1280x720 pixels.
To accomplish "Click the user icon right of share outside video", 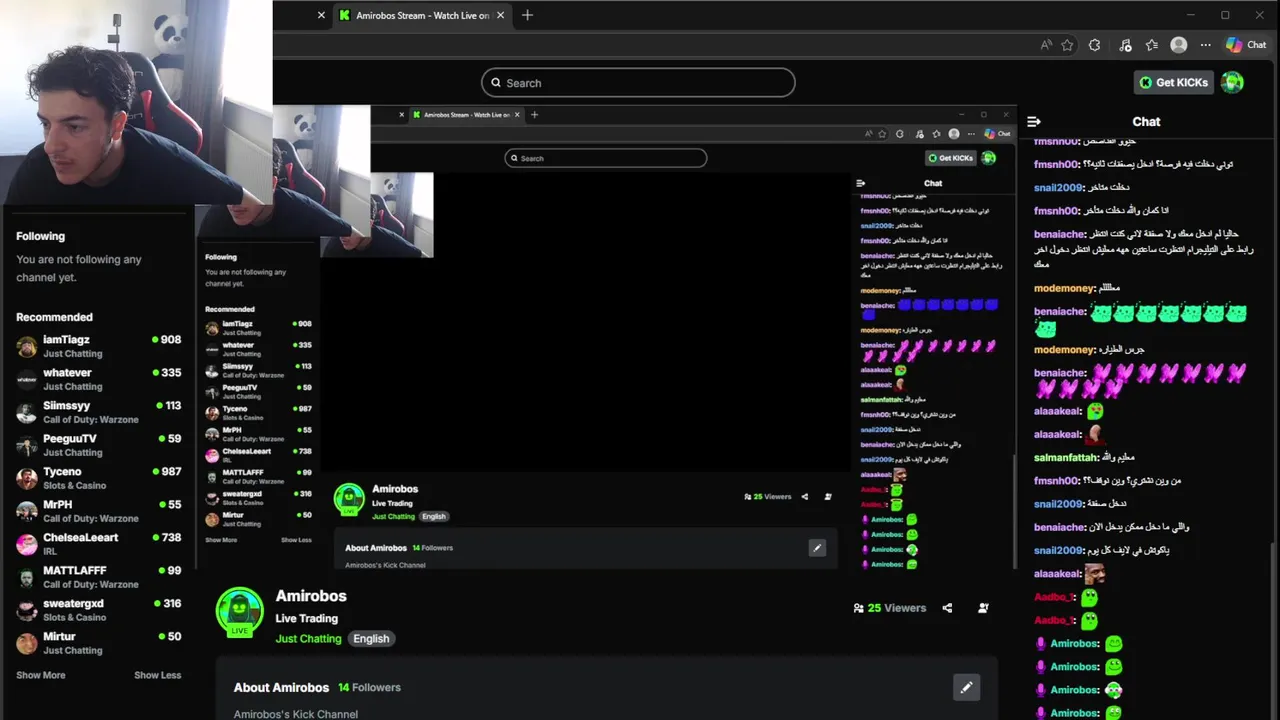I will click(983, 608).
